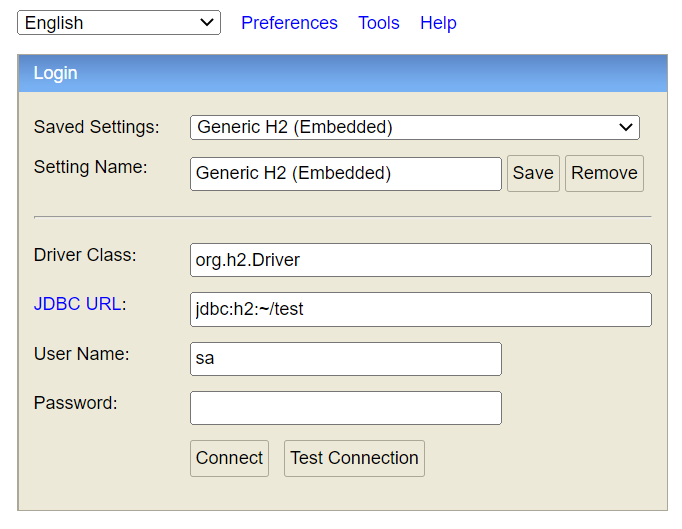Click into the Driver Class field
The width and height of the screenshot is (682, 529).
(421, 260)
